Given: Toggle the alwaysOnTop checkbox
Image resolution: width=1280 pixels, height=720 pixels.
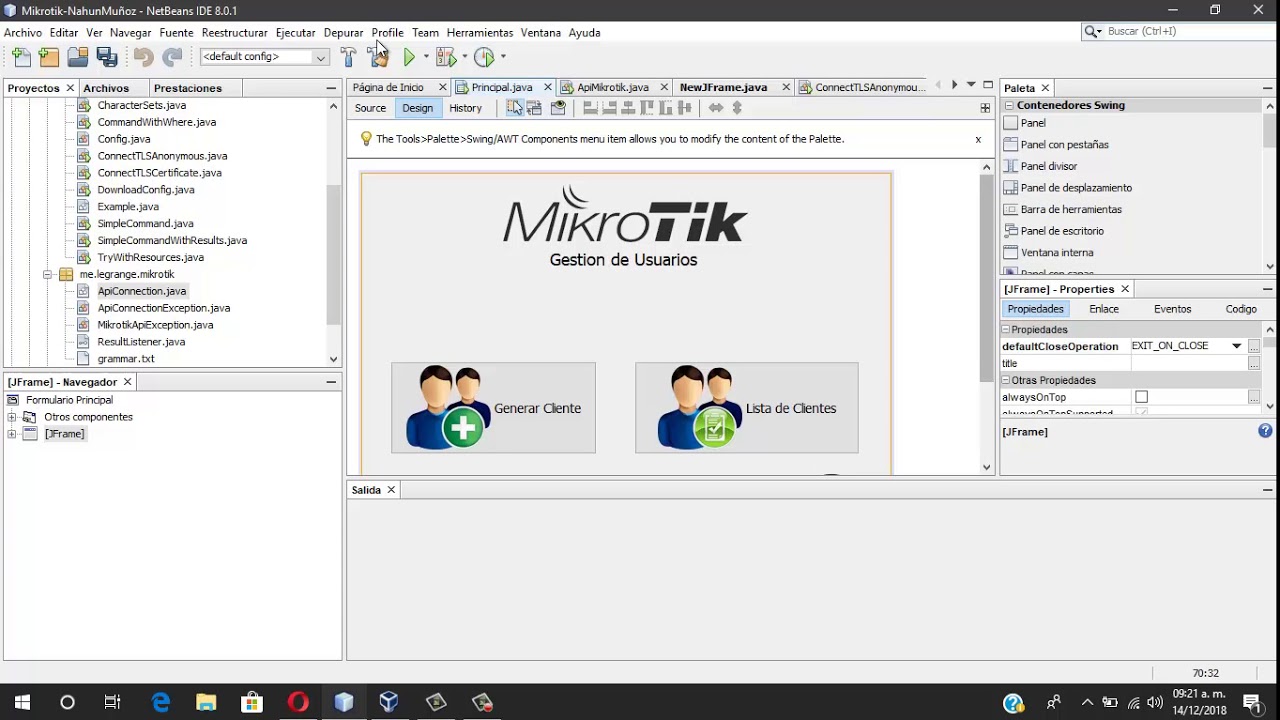Looking at the screenshot, I should click(x=1141, y=397).
